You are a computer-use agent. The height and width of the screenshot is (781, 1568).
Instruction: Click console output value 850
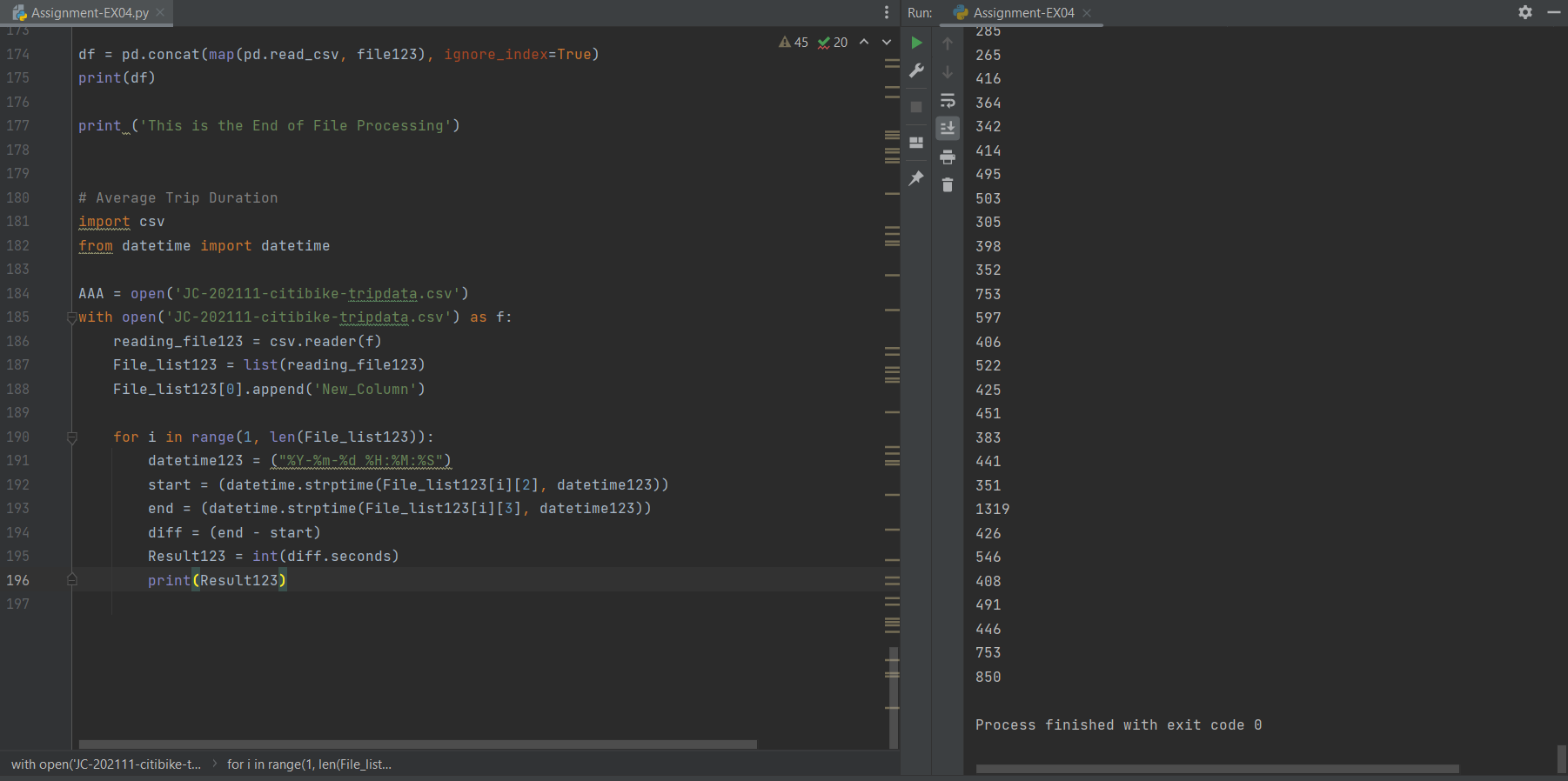pyautogui.click(x=988, y=678)
